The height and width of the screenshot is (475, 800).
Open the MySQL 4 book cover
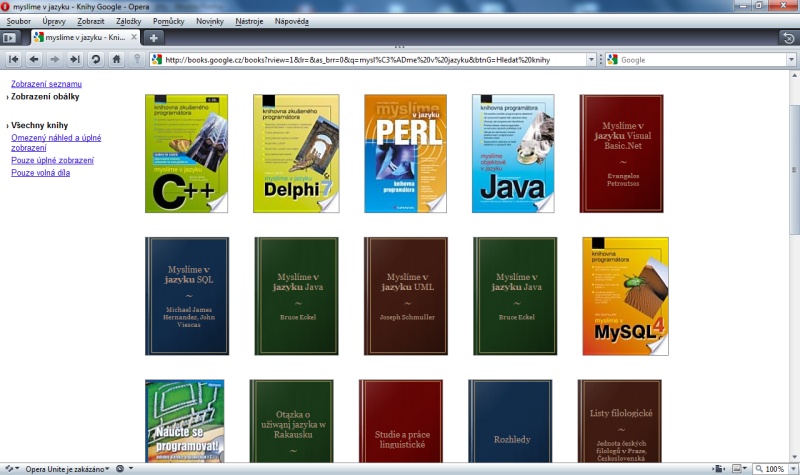pos(626,296)
